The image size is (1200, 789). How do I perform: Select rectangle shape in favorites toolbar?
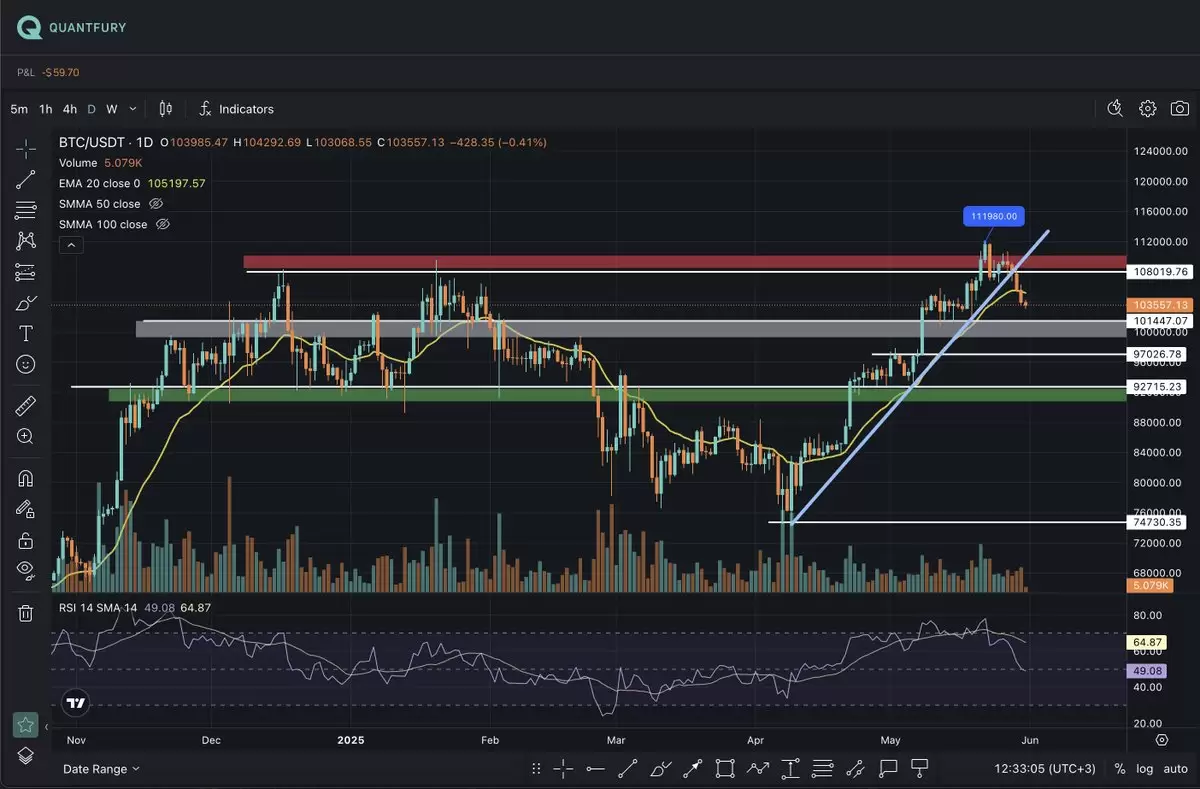725,768
